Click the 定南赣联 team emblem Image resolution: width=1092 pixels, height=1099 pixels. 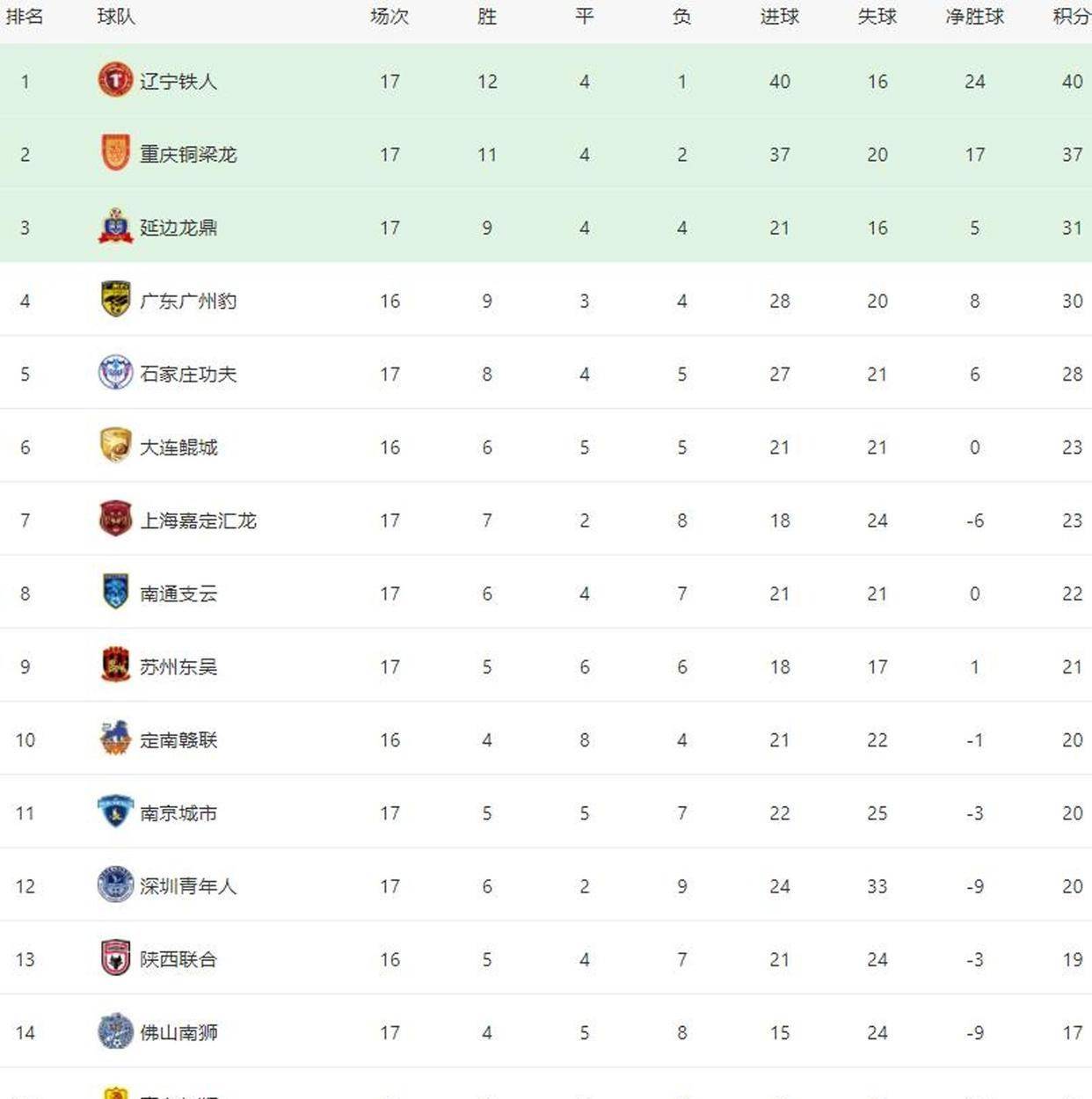(x=115, y=739)
